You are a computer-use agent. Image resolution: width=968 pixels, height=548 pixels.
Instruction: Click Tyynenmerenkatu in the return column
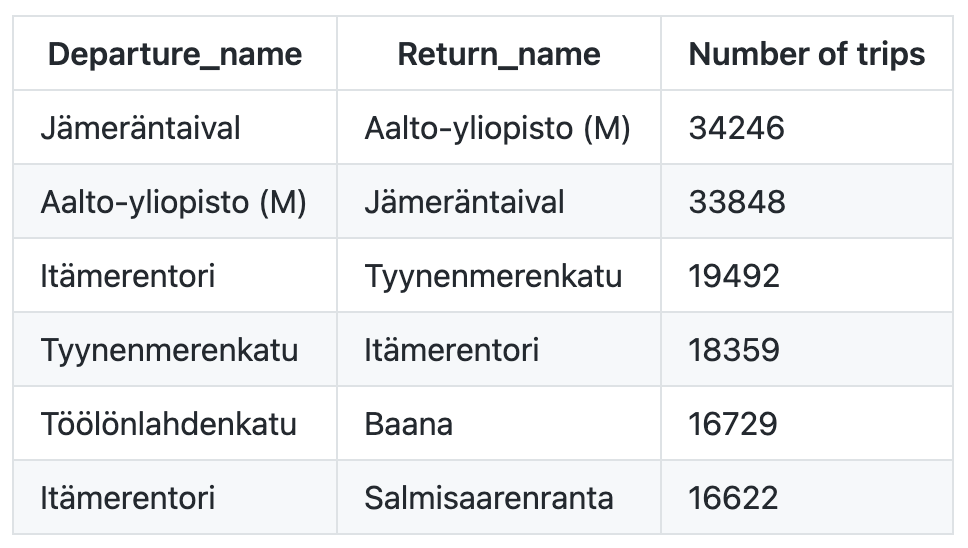tap(493, 276)
